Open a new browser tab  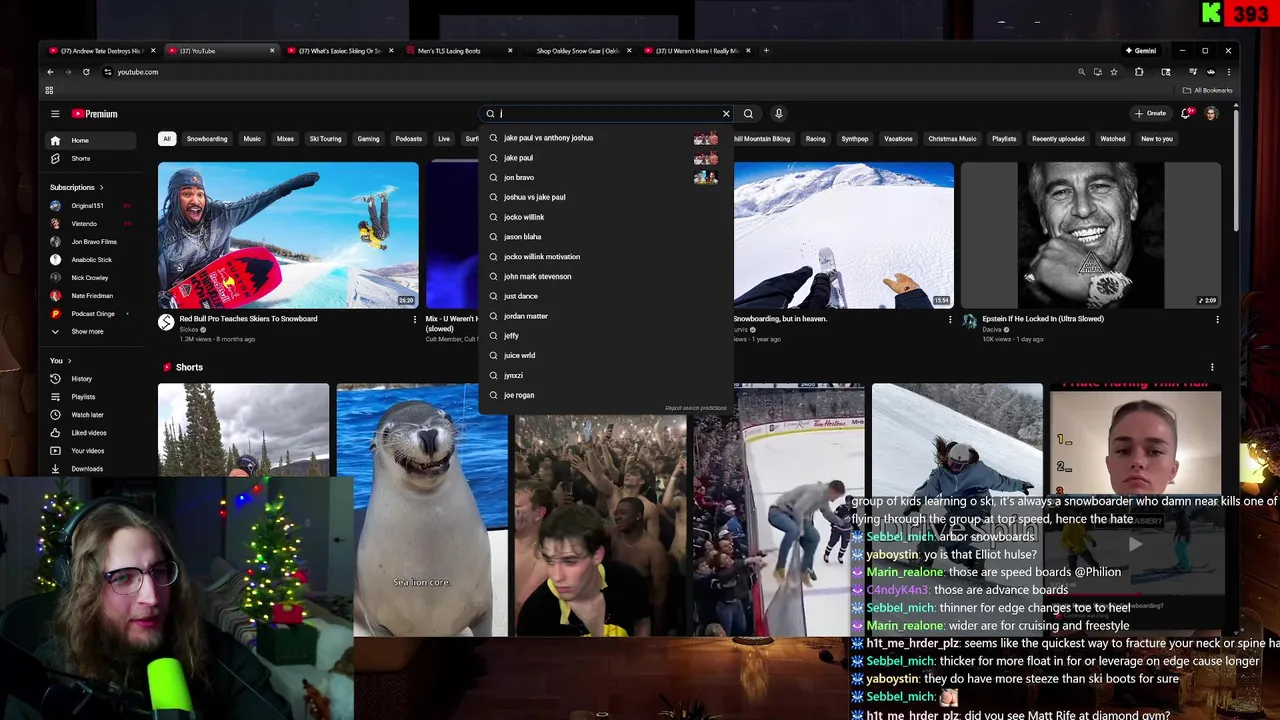[766, 50]
